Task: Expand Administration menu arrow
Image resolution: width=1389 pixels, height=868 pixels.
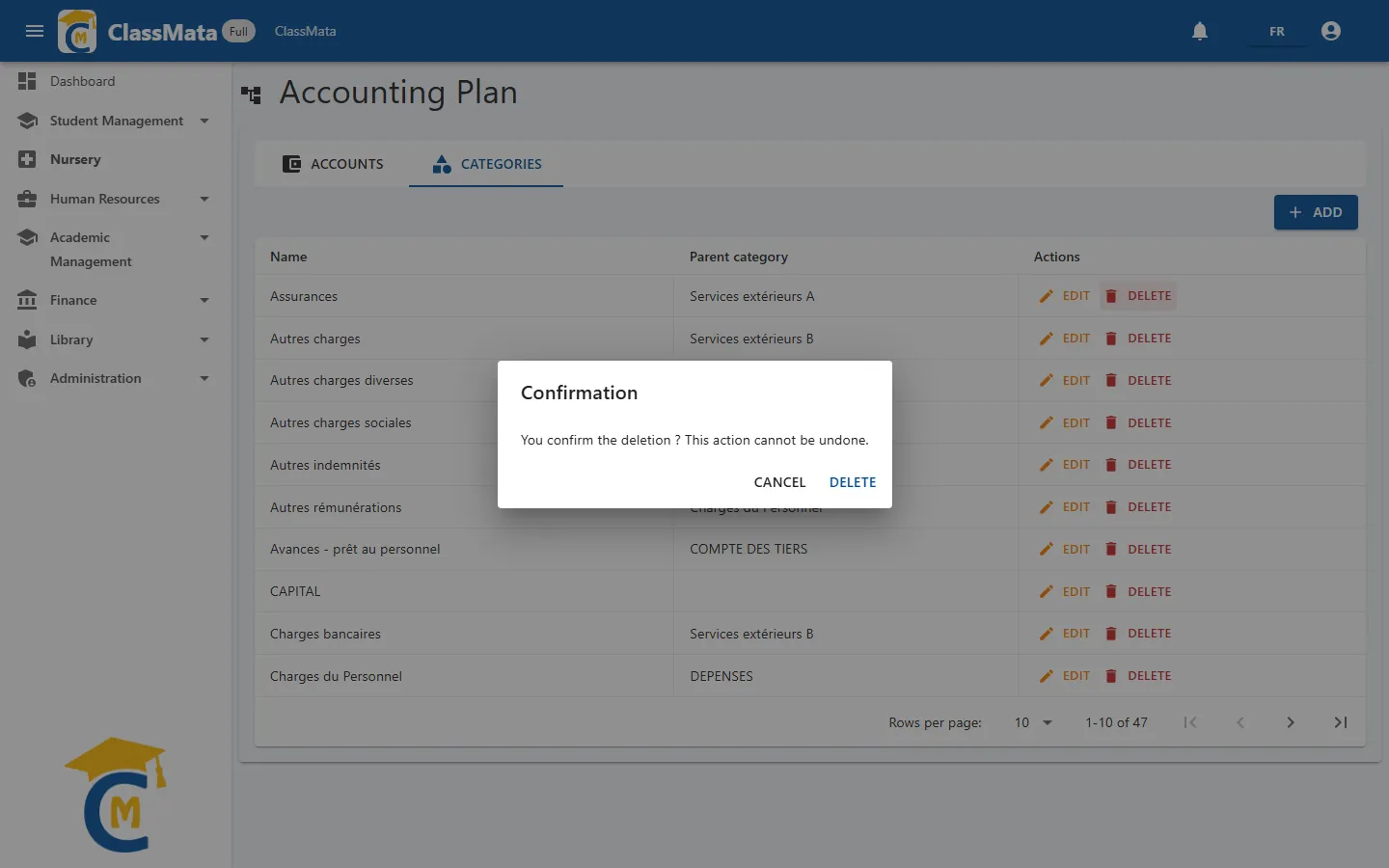Action: click(204, 378)
